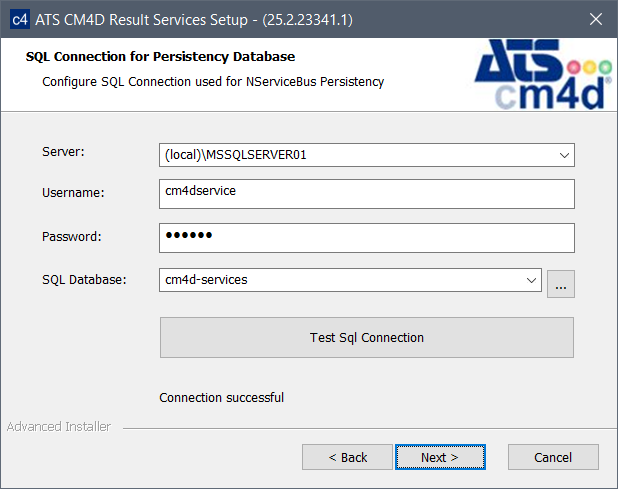Cancel the installation setup
Image resolution: width=618 pixels, height=489 pixels.
(553, 457)
